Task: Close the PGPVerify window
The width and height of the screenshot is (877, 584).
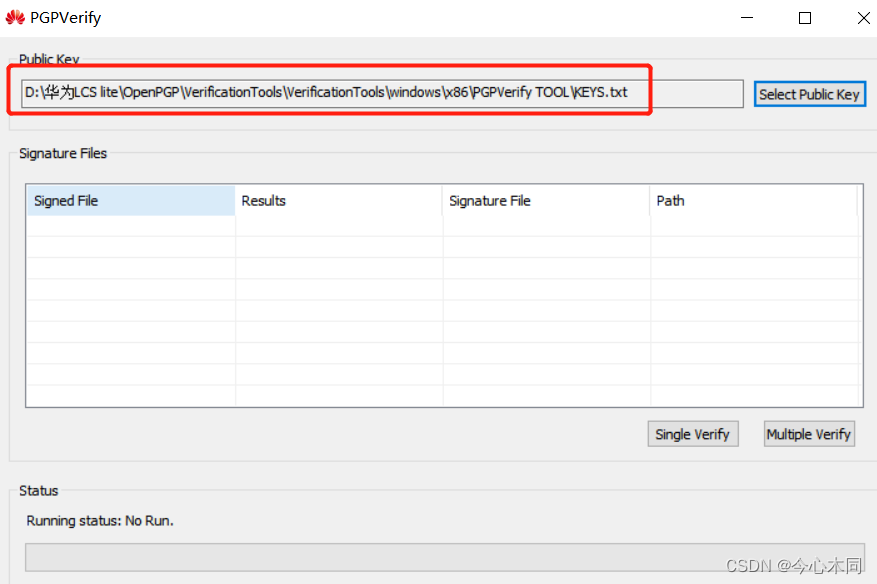Action: [863, 18]
